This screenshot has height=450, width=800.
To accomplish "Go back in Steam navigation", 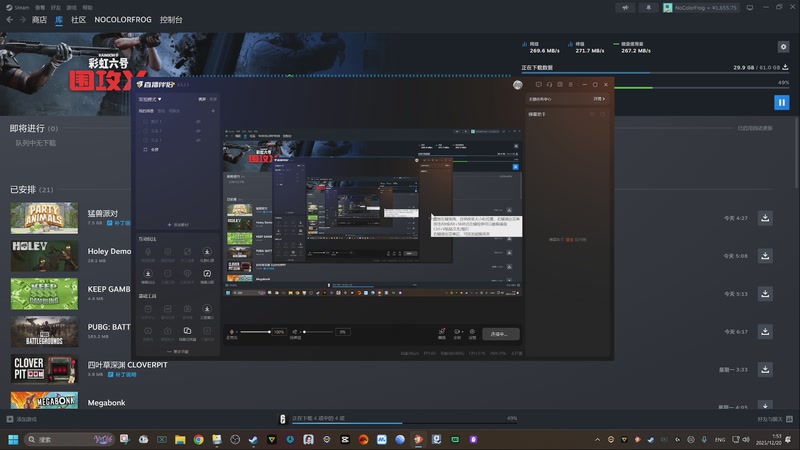I will click(x=10, y=19).
